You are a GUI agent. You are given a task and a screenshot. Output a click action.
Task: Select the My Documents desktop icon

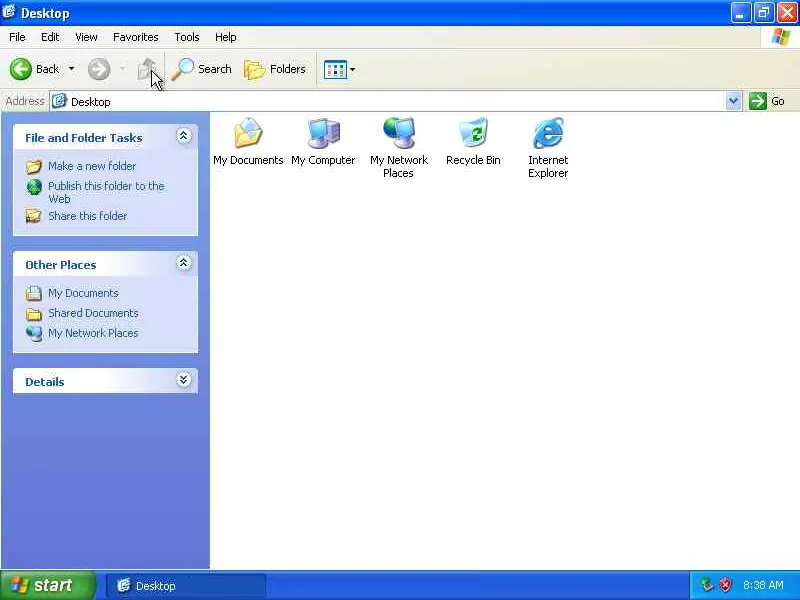(x=248, y=142)
